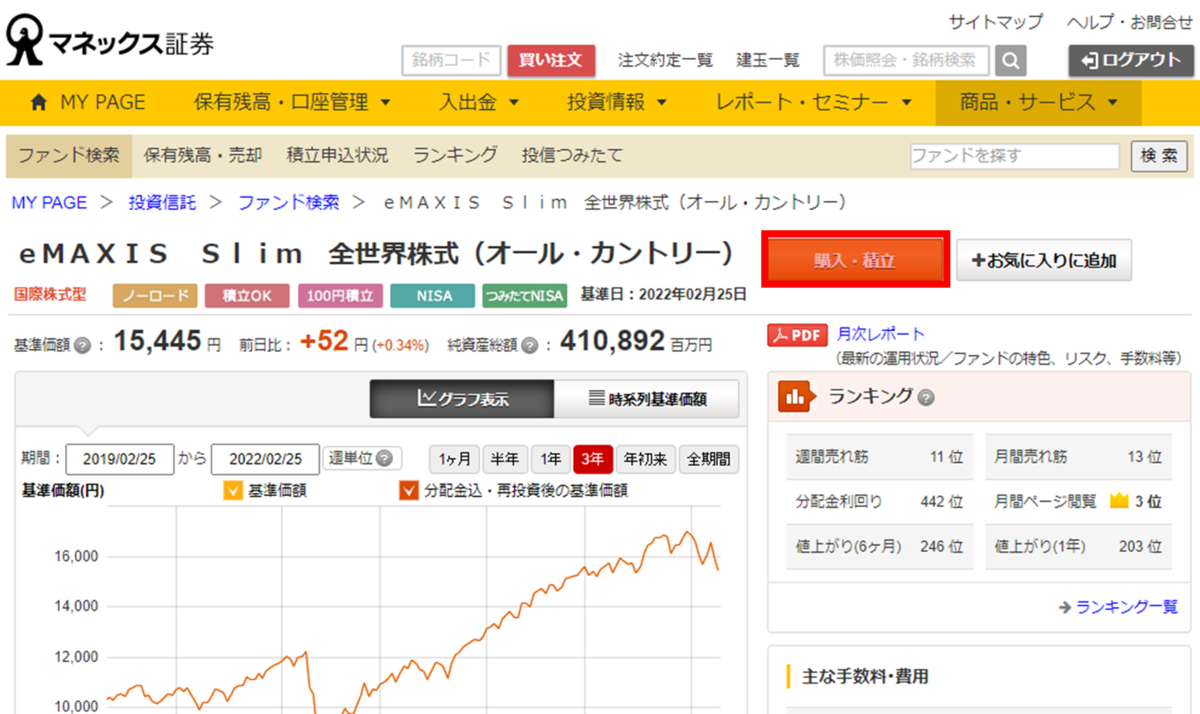
Task: Click 国際株式型 category label
Action: 50,295
